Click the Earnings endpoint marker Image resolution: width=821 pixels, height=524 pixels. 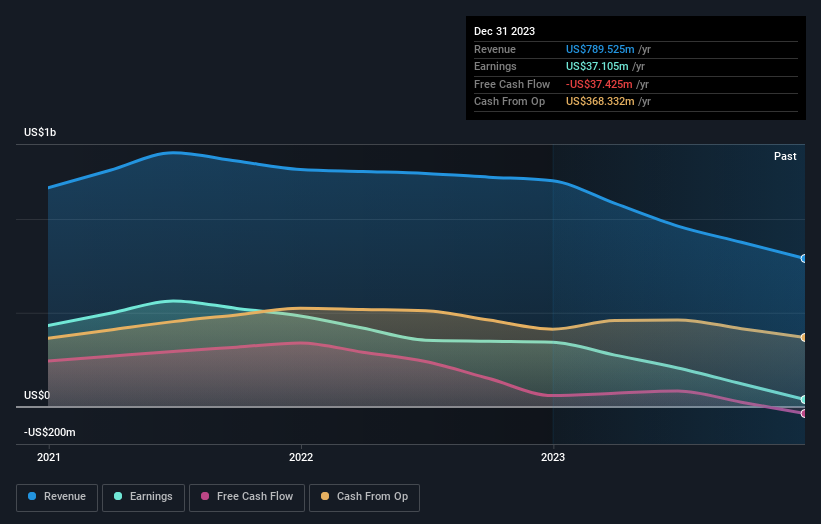point(804,399)
